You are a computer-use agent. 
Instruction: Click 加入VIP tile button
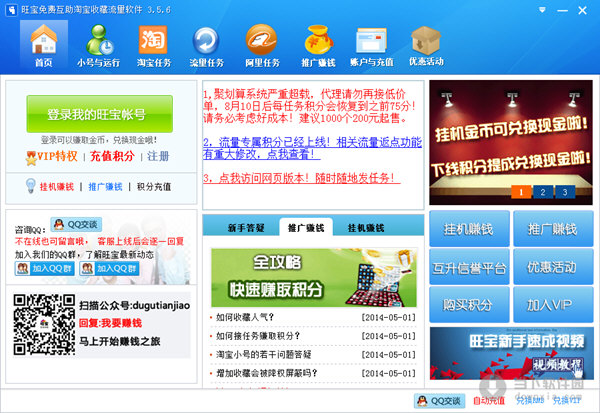(553, 305)
